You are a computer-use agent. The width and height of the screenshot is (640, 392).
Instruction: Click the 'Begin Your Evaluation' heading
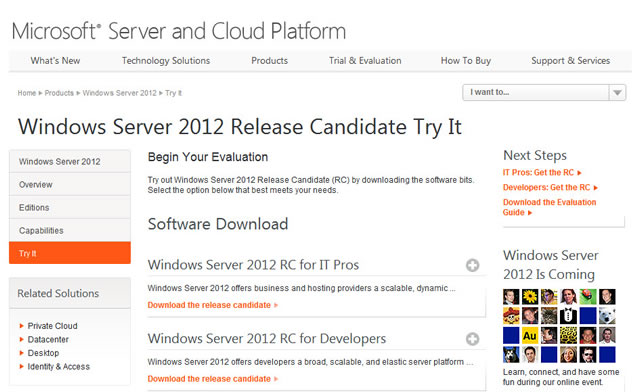208,157
